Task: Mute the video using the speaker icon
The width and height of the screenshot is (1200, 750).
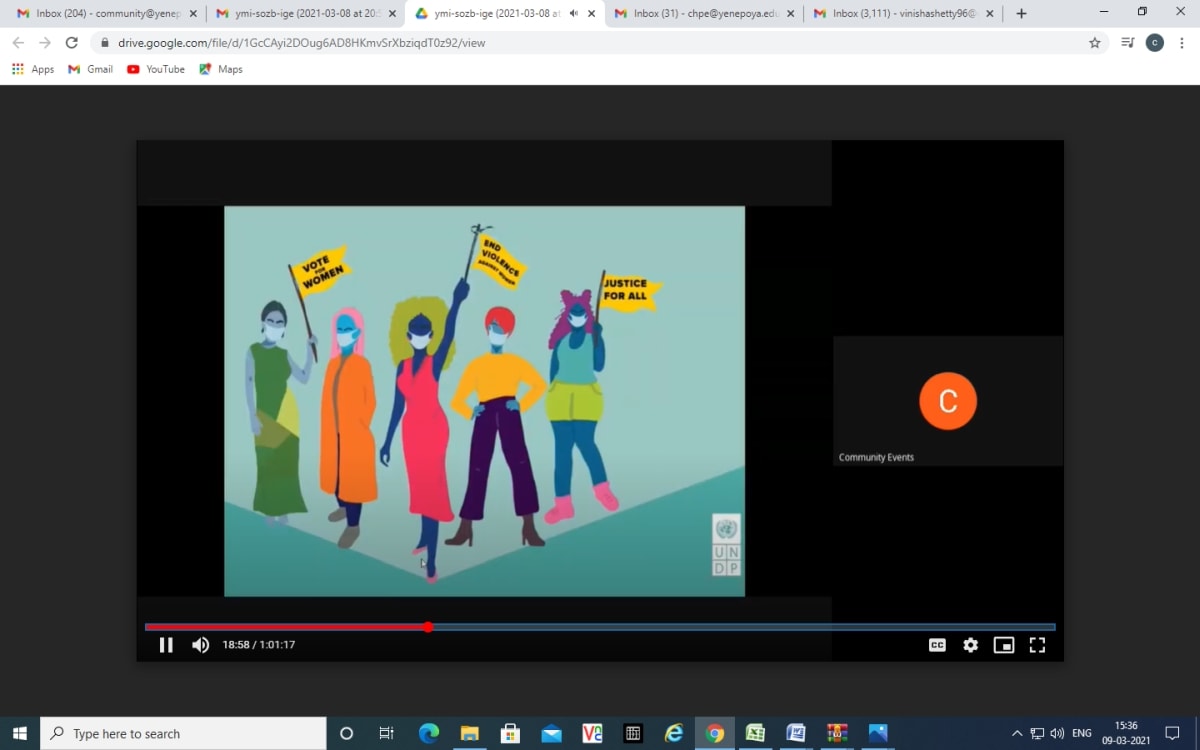Action: point(201,645)
